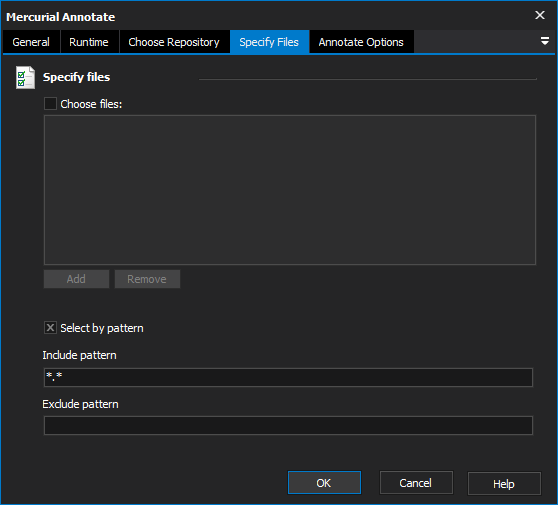Click the Specify files checklist icon

25,78
